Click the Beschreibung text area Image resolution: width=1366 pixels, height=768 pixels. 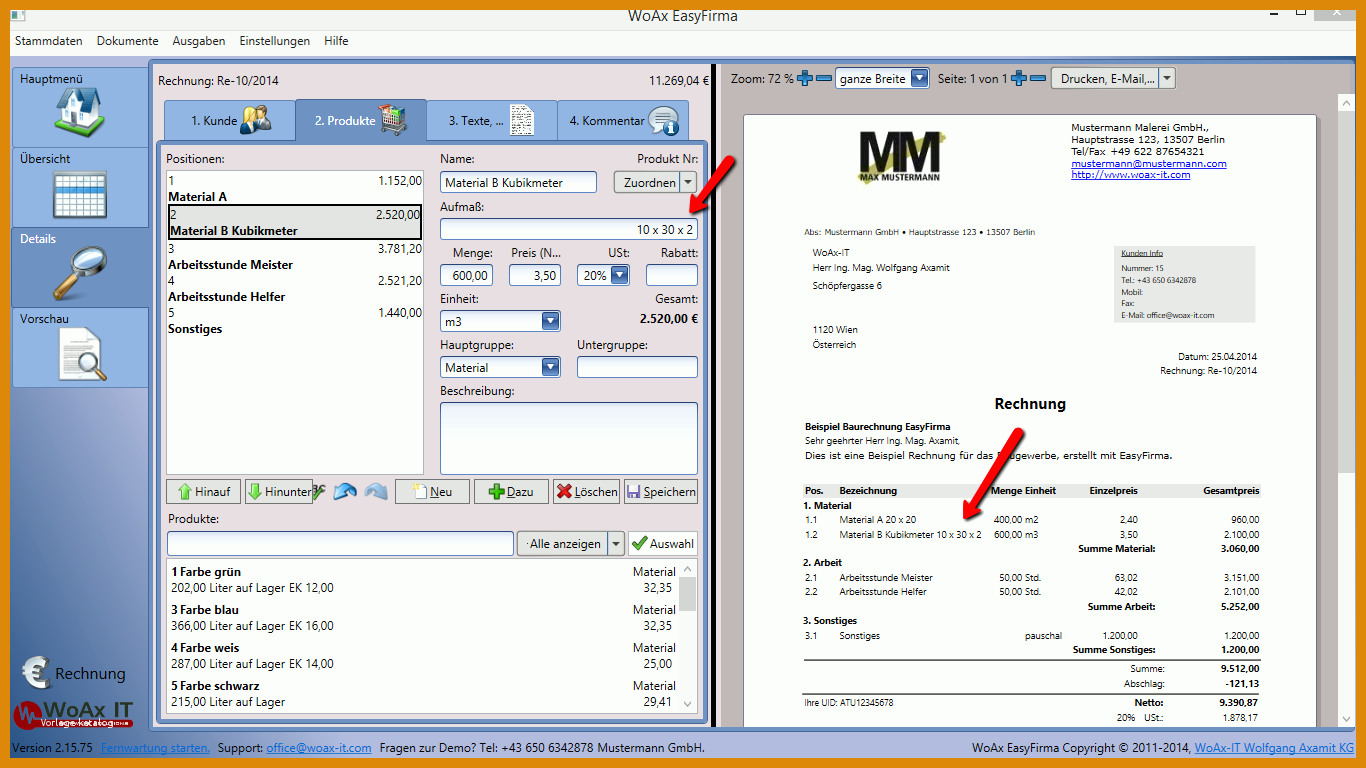click(x=569, y=438)
